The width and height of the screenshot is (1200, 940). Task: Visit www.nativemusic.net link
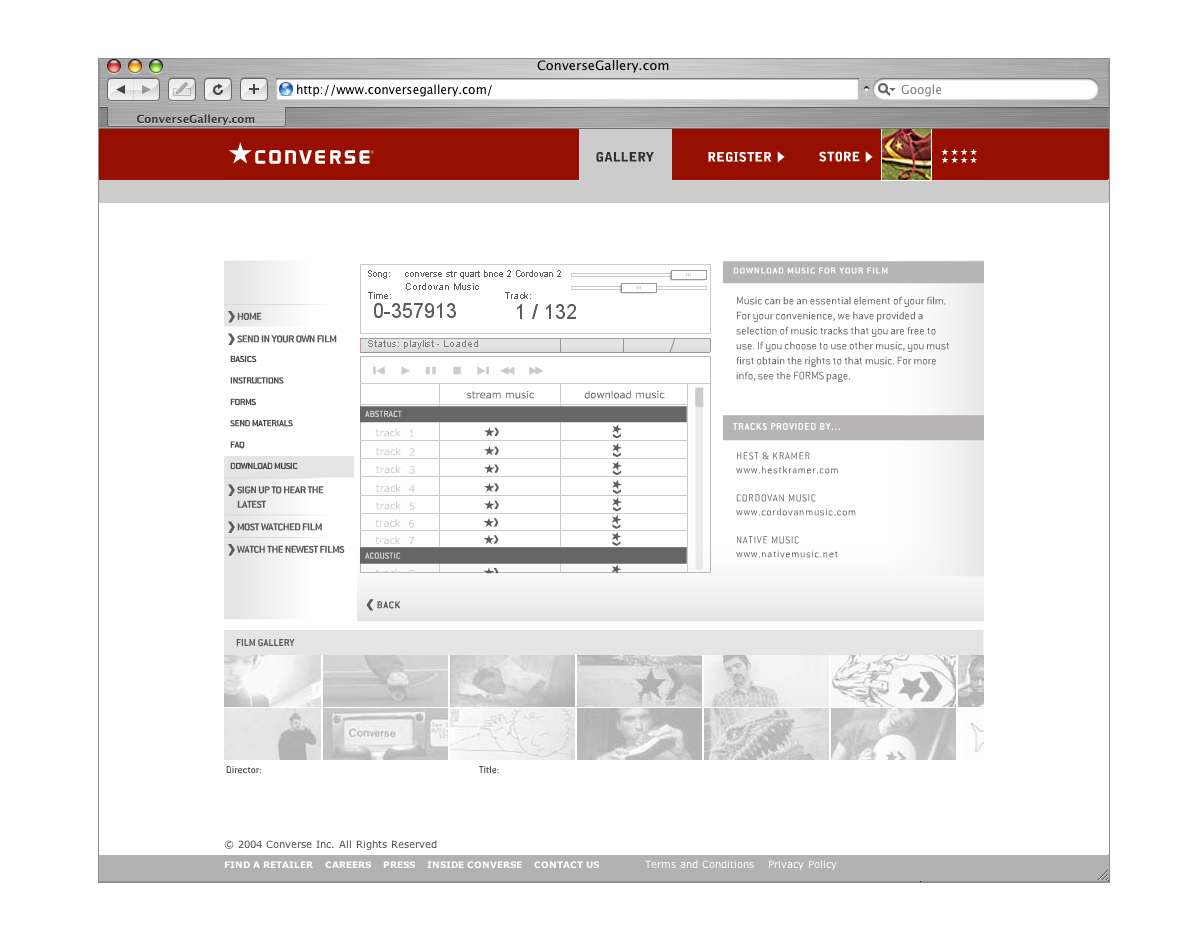pos(787,554)
